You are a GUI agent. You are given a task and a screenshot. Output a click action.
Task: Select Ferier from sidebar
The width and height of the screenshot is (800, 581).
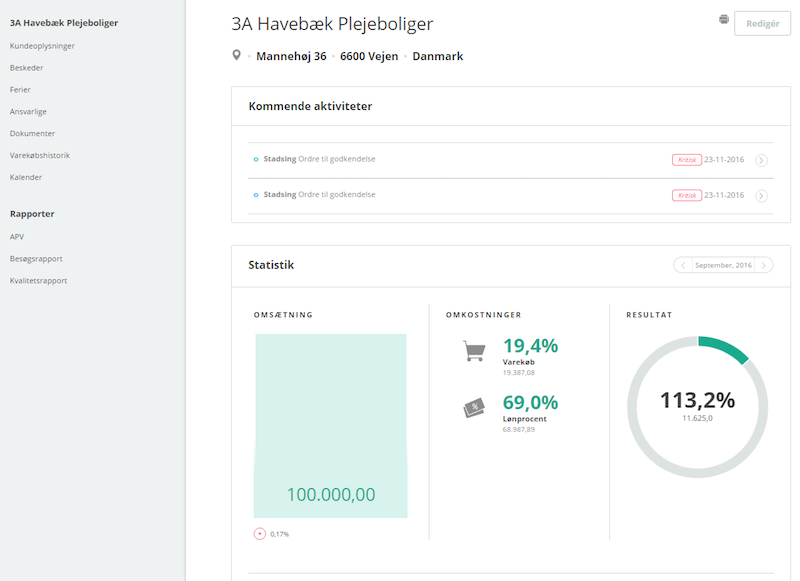click(x=20, y=90)
